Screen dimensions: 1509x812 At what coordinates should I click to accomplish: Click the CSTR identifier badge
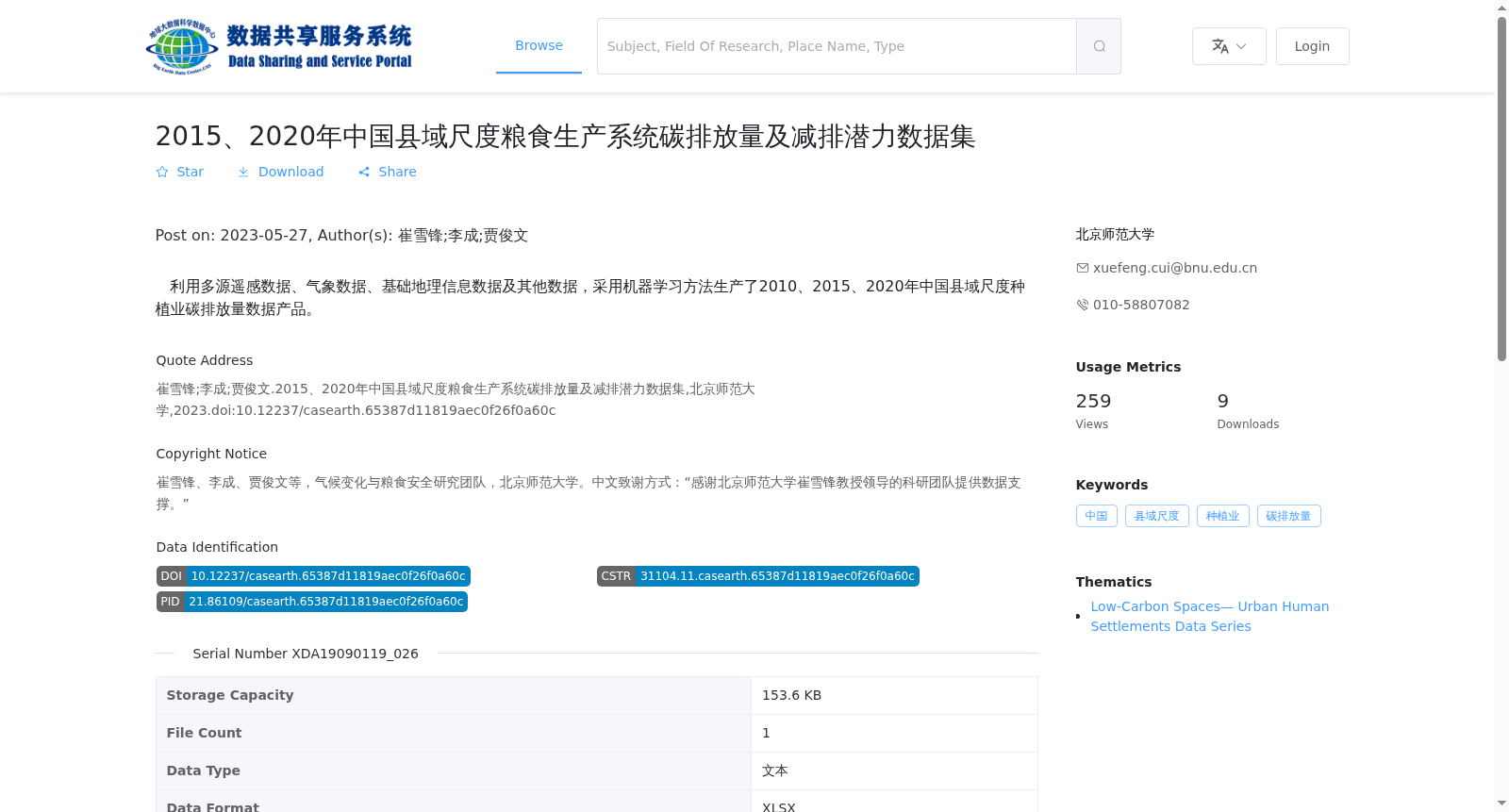[x=758, y=576]
